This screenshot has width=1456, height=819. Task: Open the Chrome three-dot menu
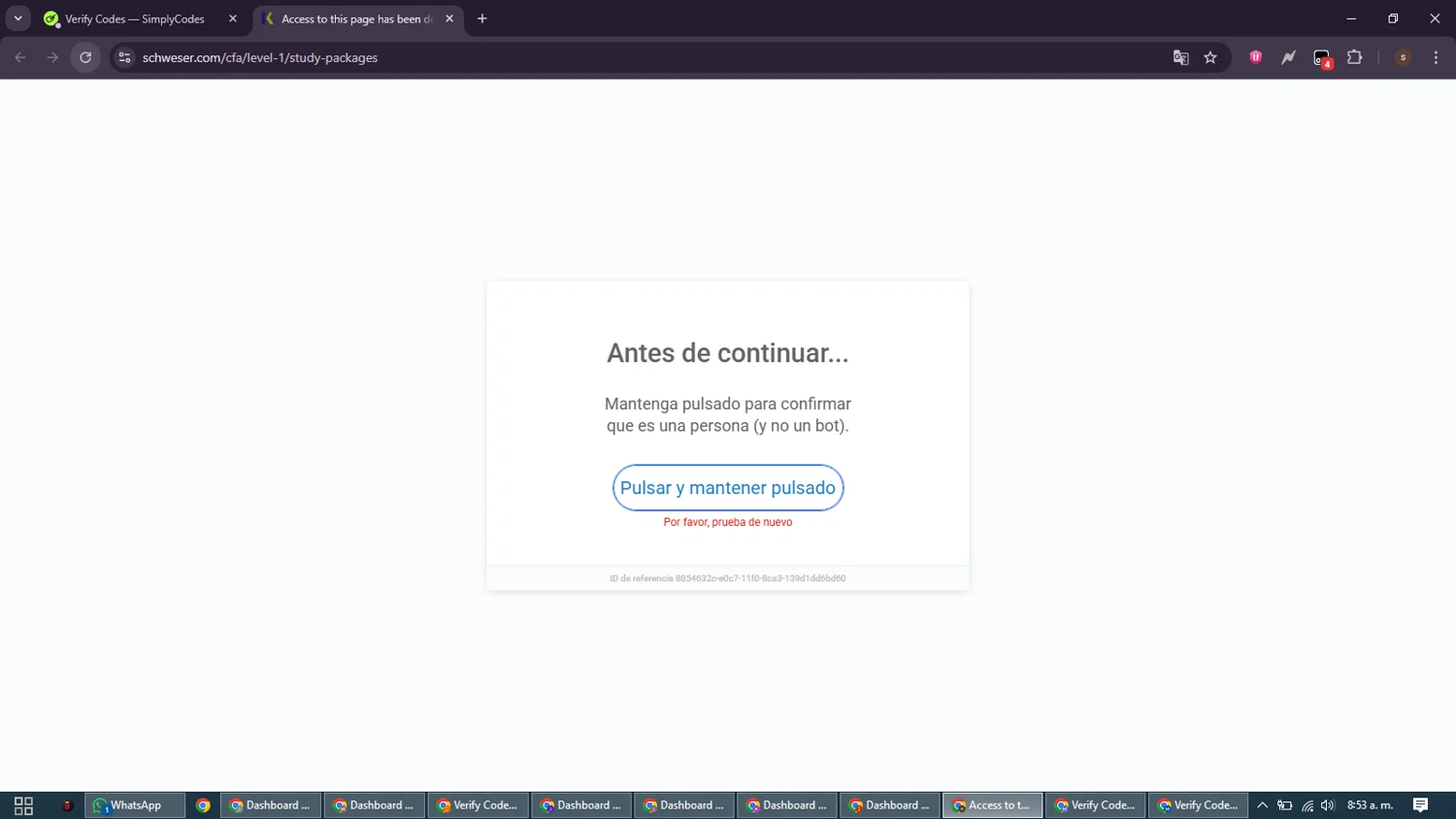click(1436, 57)
